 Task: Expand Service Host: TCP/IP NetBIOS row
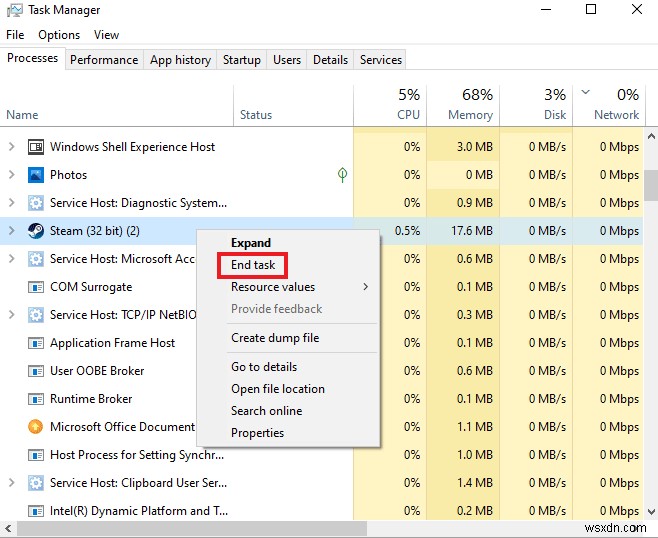click(12, 315)
